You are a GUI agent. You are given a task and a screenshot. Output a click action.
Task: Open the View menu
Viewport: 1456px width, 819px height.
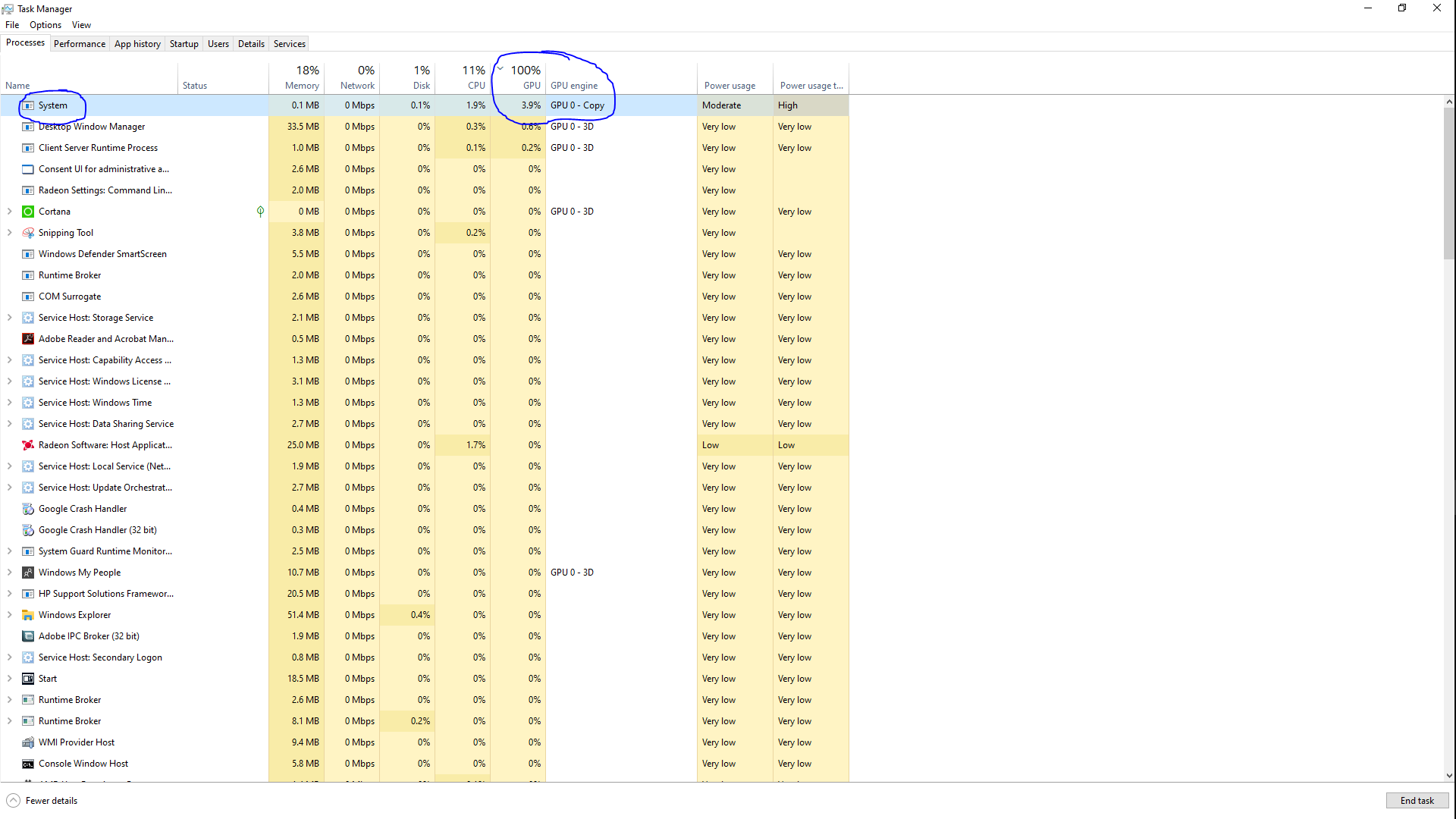(x=81, y=25)
